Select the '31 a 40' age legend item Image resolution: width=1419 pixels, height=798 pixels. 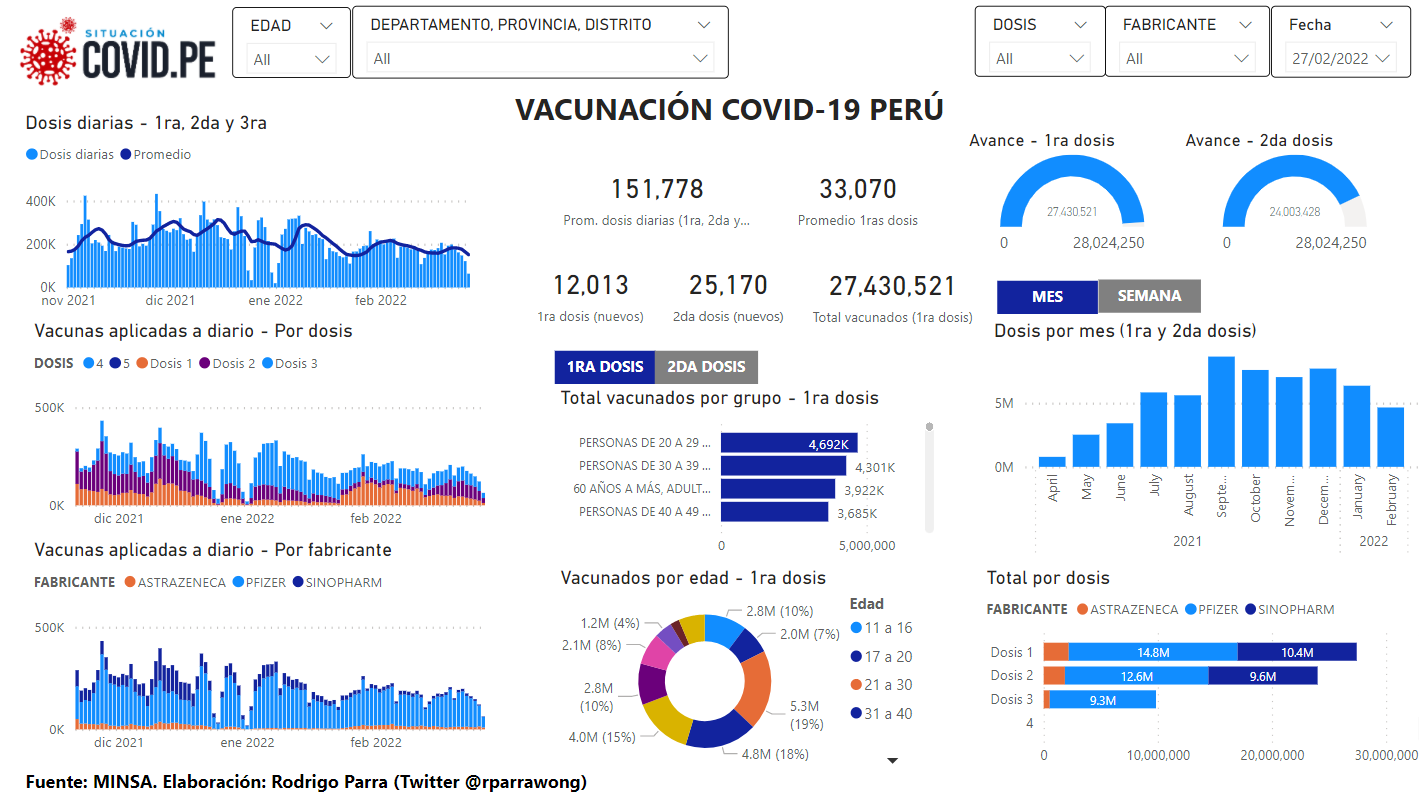(x=881, y=714)
